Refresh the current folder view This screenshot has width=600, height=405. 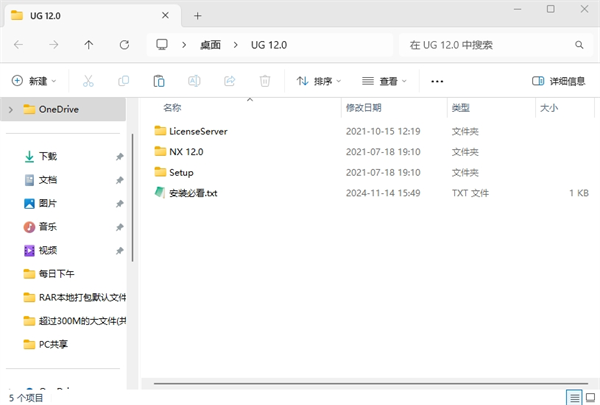pyautogui.click(x=124, y=45)
